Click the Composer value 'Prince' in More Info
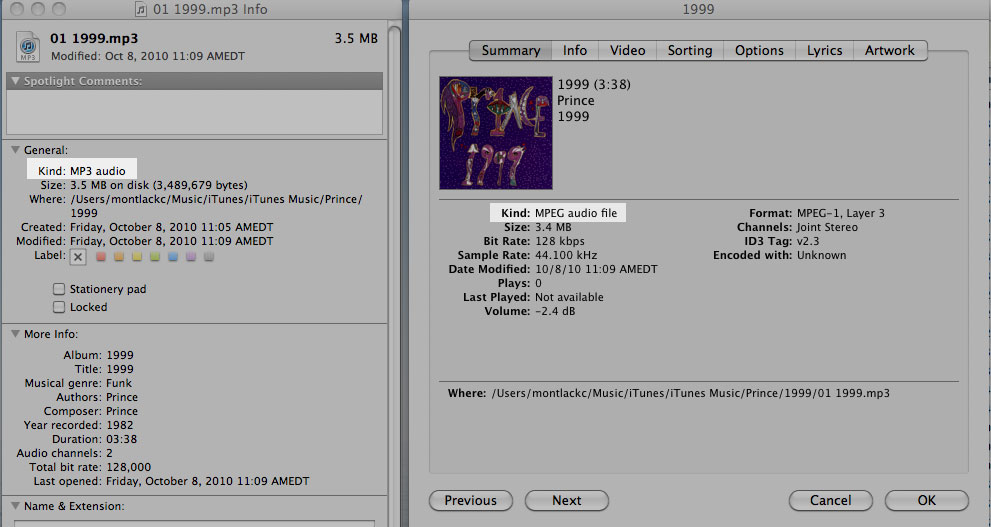Viewport: 991px width, 527px height. tap(122, 411)
